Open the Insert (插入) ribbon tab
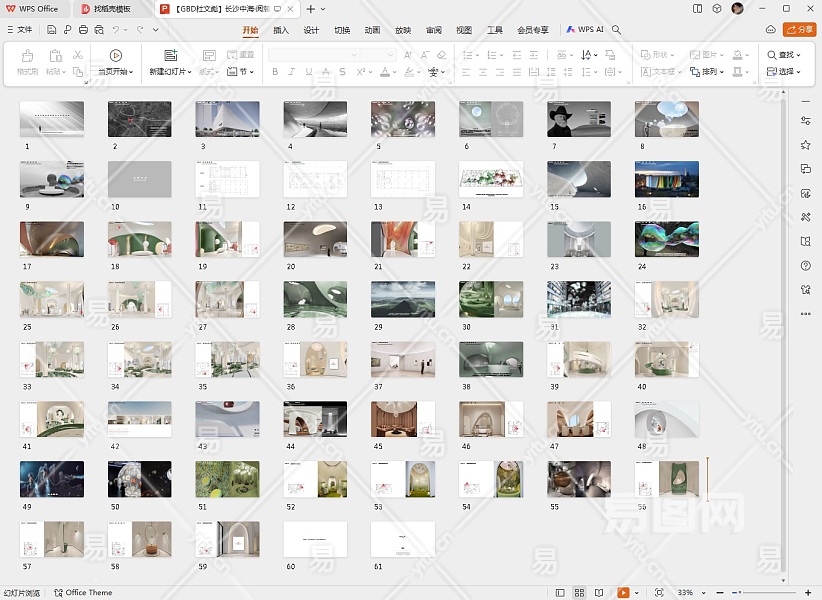This screenshot has height=600, width=822. 281,30
